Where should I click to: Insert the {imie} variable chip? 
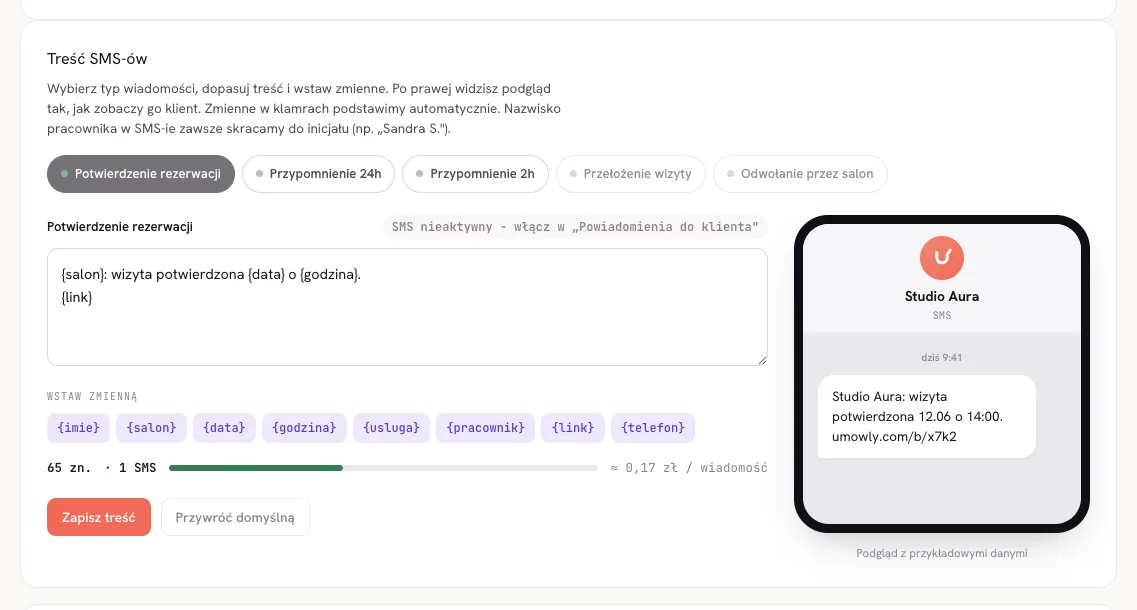pos(78,428)
